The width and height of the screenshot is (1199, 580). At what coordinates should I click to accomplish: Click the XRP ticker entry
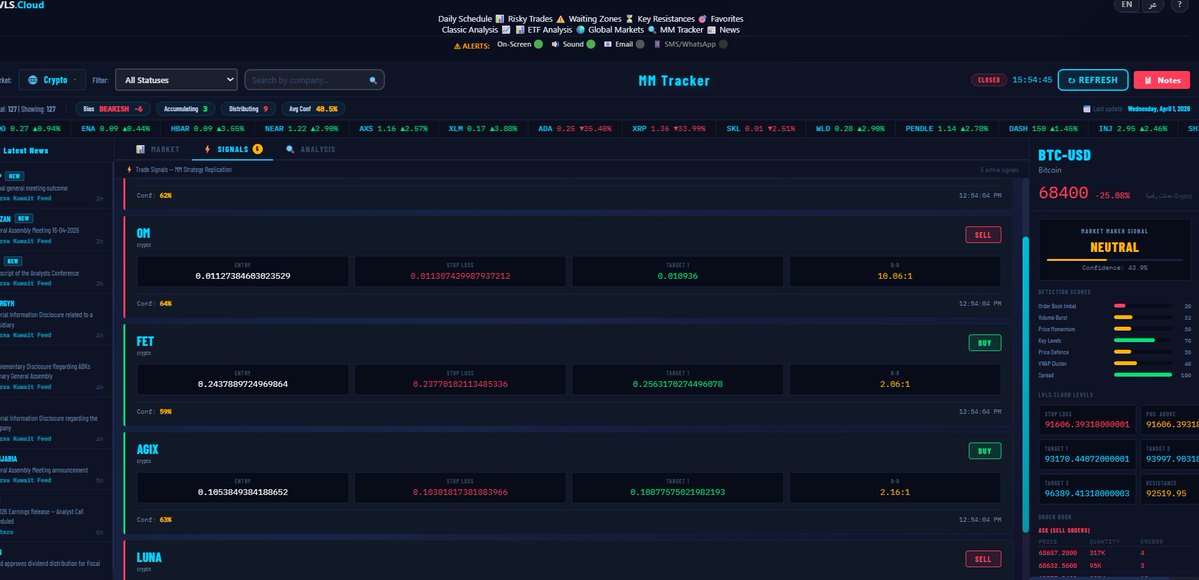click(669, 129)
